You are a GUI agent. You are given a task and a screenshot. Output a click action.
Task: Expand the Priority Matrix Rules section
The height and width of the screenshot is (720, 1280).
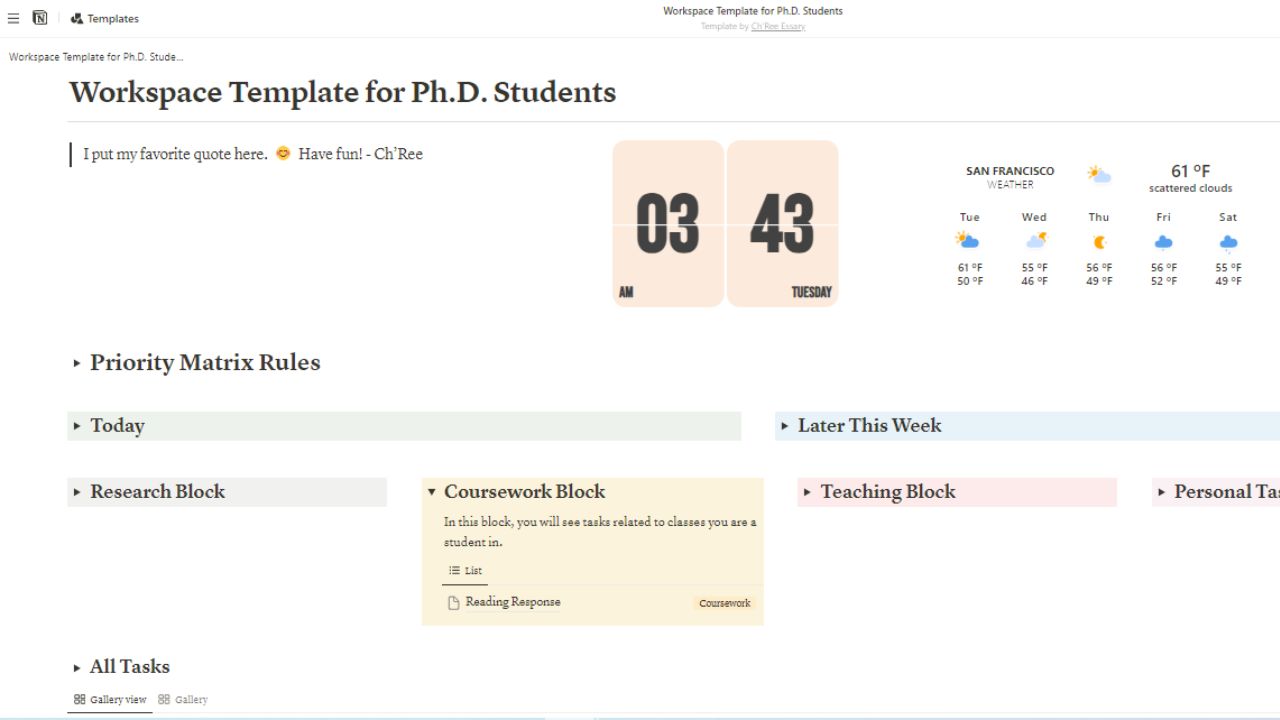pos(77,363)
